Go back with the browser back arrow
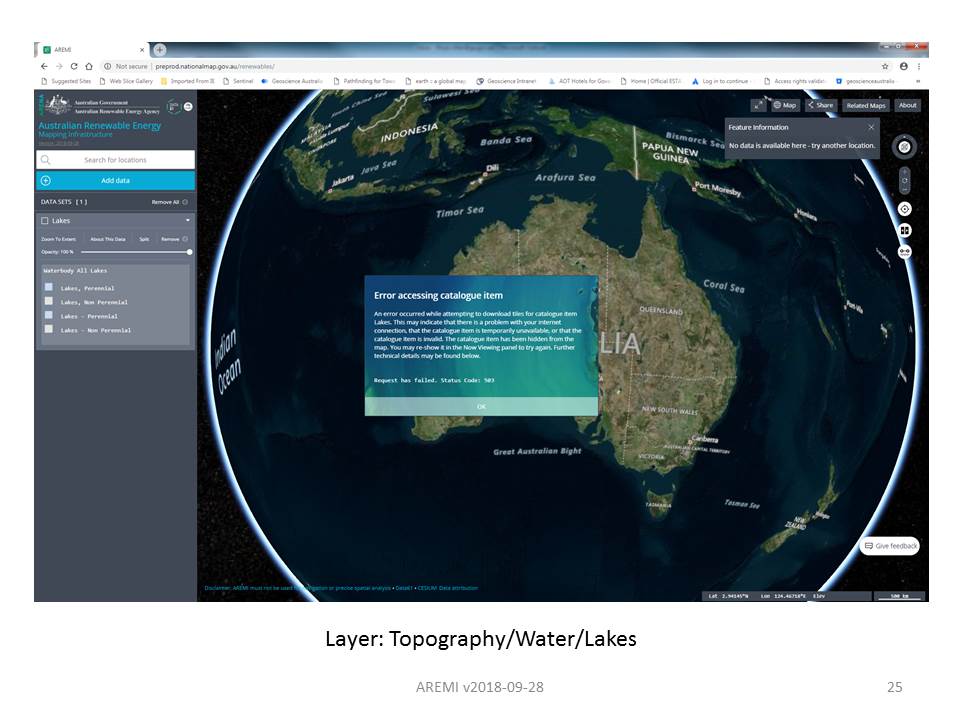960x720 pixels. pos(43,66)
